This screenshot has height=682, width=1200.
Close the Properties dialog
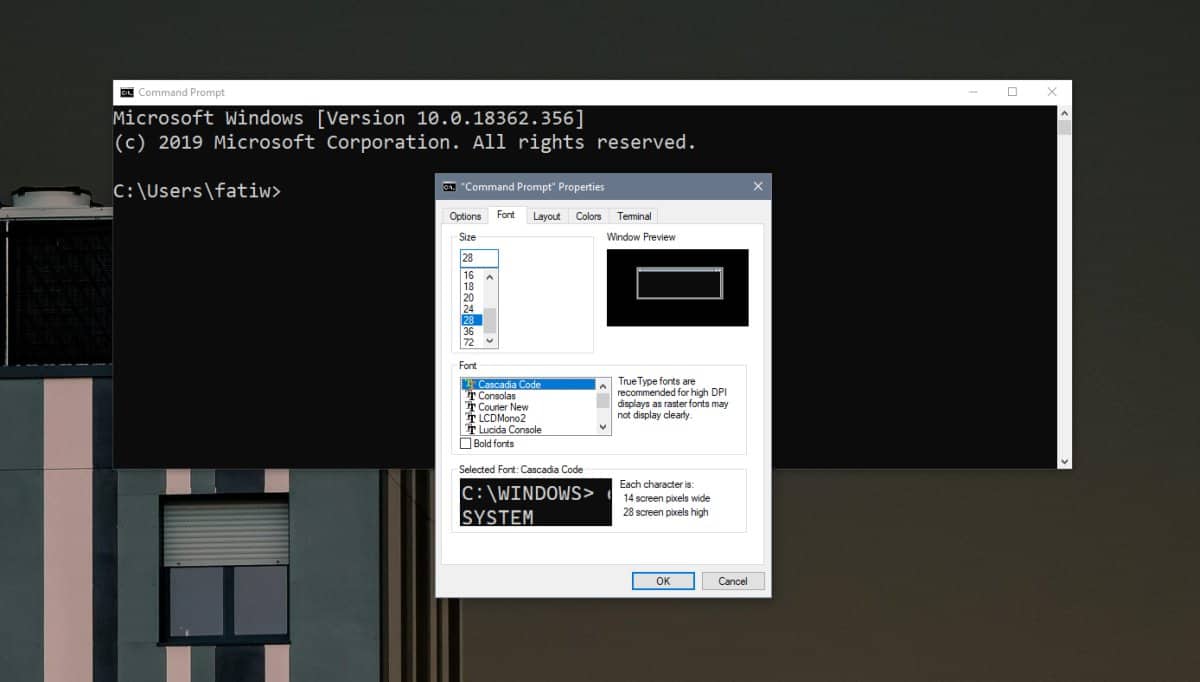point(758,186)
